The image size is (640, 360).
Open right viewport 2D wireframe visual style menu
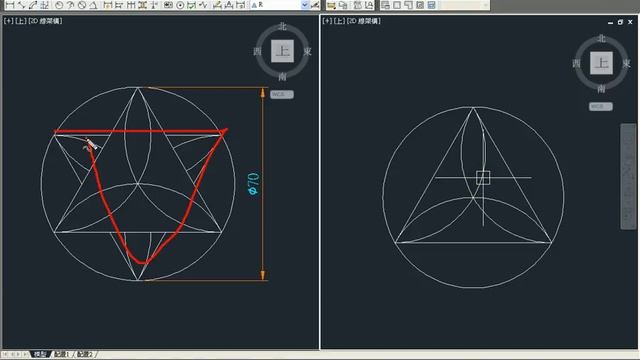364,21
